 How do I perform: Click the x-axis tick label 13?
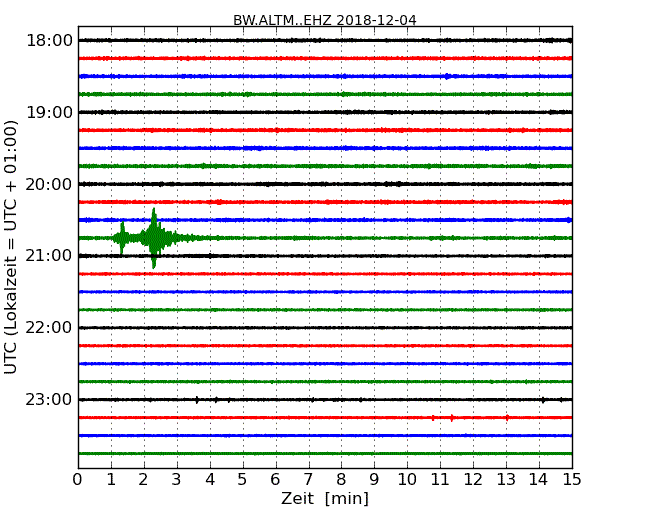(506, 480)
